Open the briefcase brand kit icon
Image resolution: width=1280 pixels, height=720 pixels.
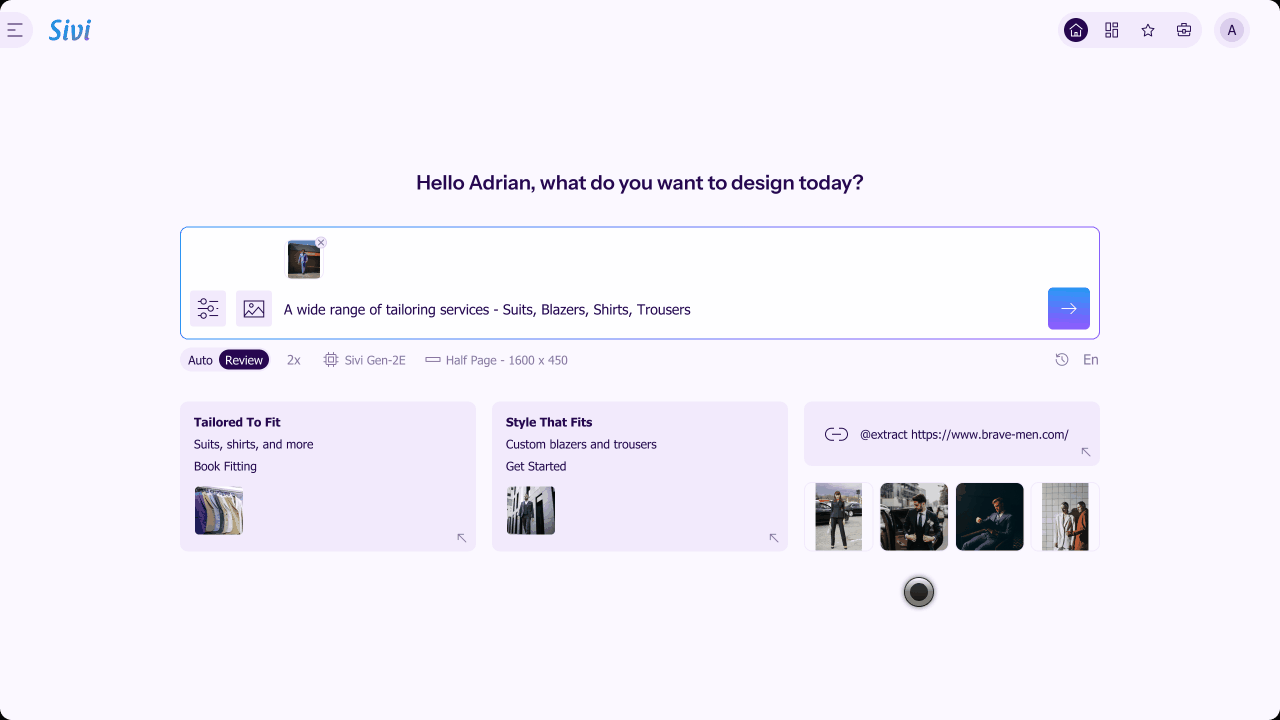1184,30
